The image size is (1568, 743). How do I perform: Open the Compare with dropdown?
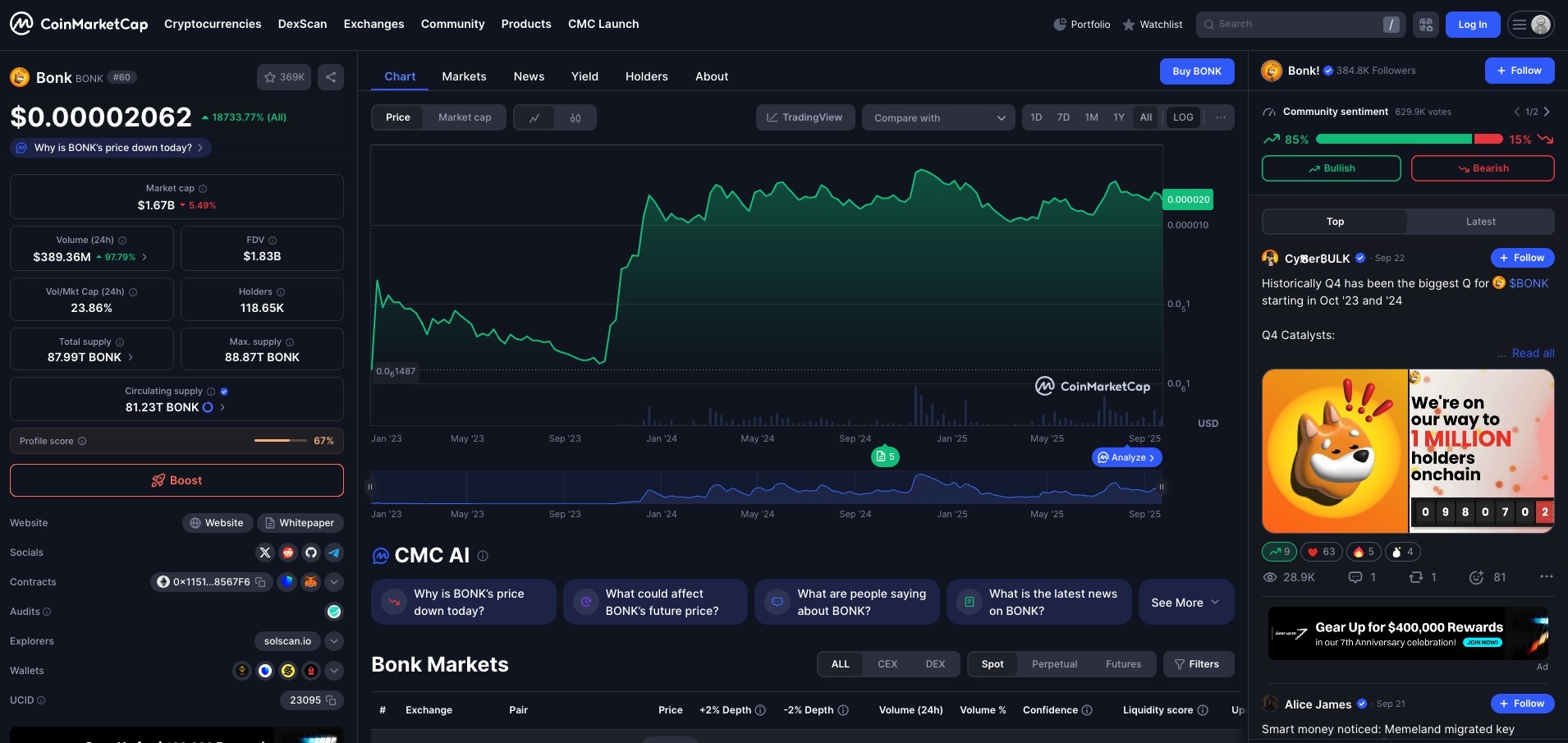click(938, 117)
